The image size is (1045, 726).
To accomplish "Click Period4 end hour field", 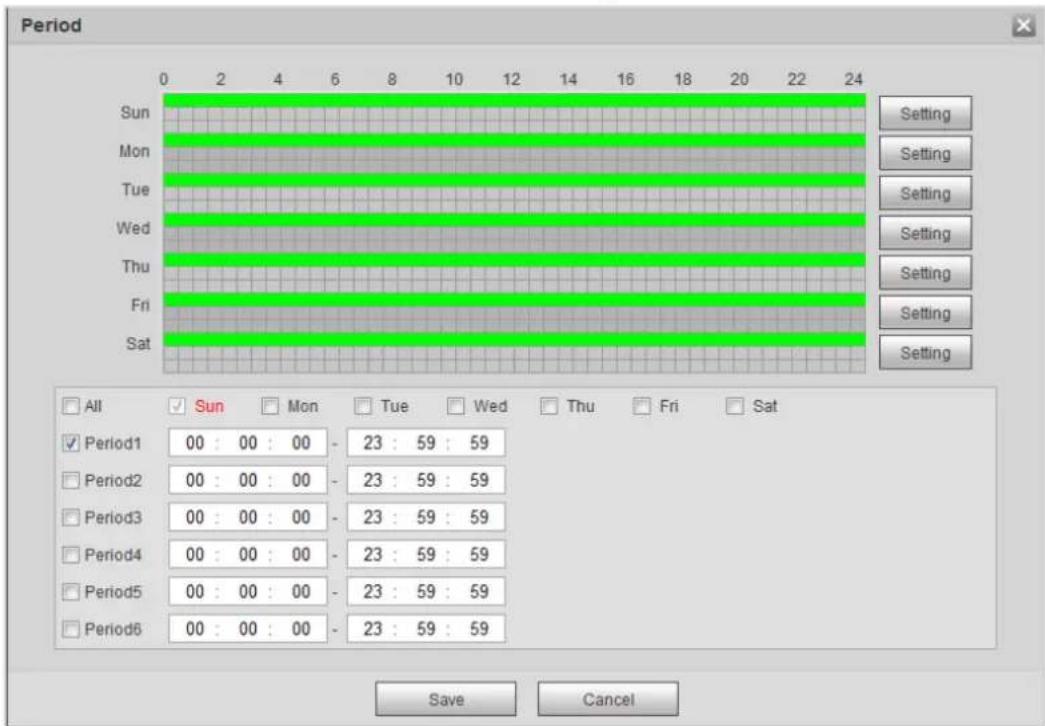I will [373, 555].
